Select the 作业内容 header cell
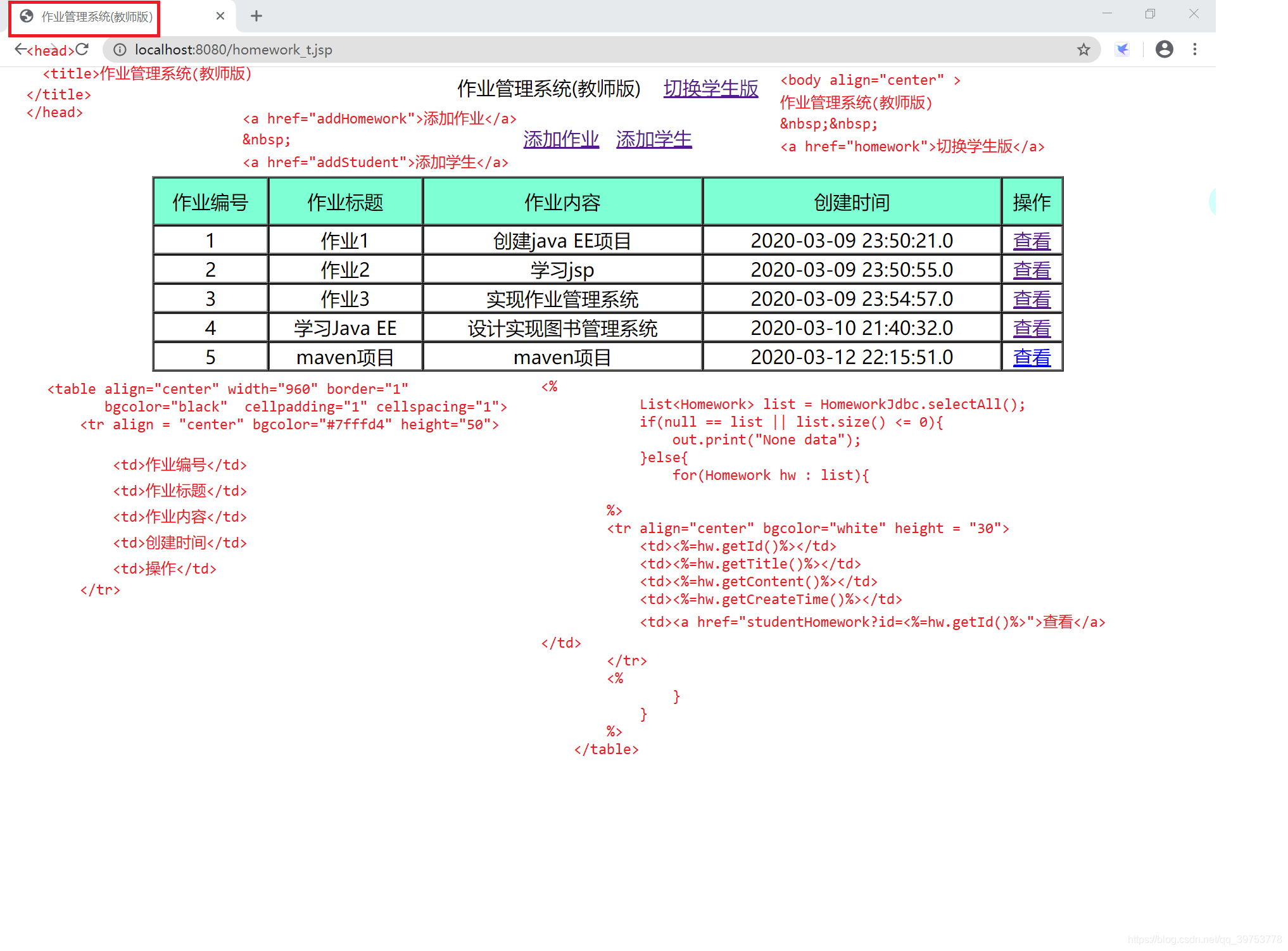Viewport: 1288px width, 951px height. [562, 202]
